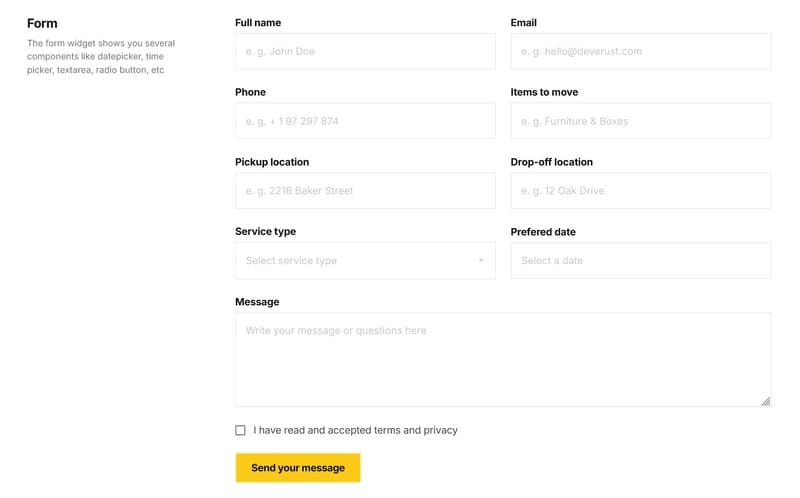Click the accepted terms and privacy label text

(x=355, y=430)
